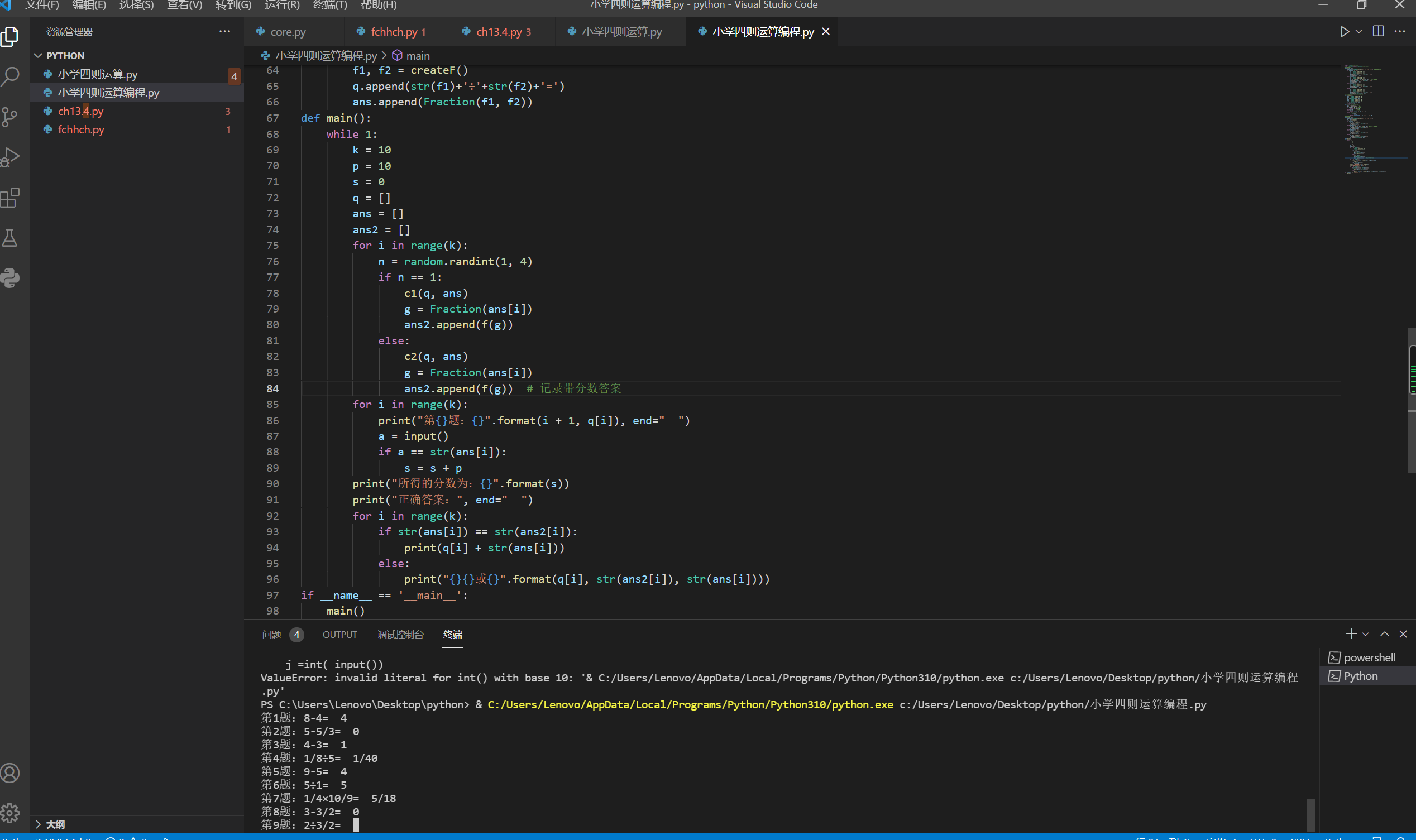Image resolution: width=1416 pixels, height=840 pixels.
Task: Open new terminal launch profile dropdown
Action: click(1366, 635)
